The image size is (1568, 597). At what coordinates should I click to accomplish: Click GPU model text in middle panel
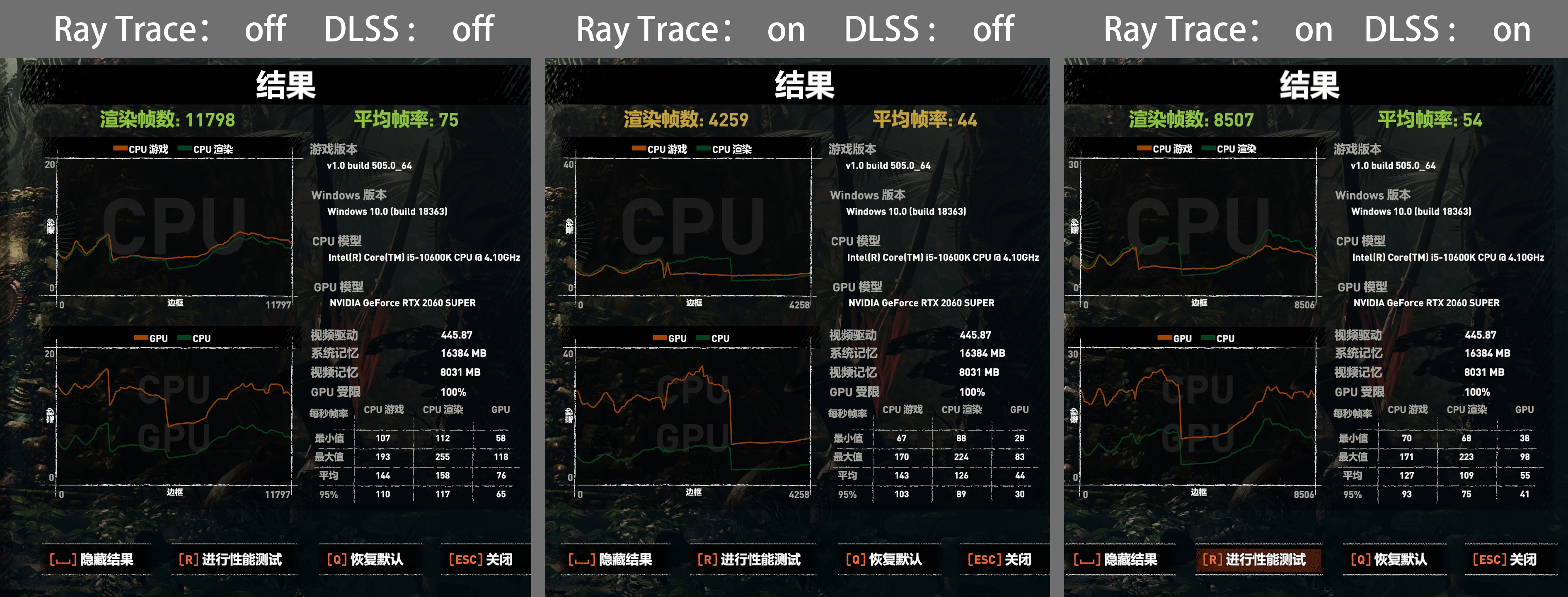pyautogui.click(x=921, y=303)
